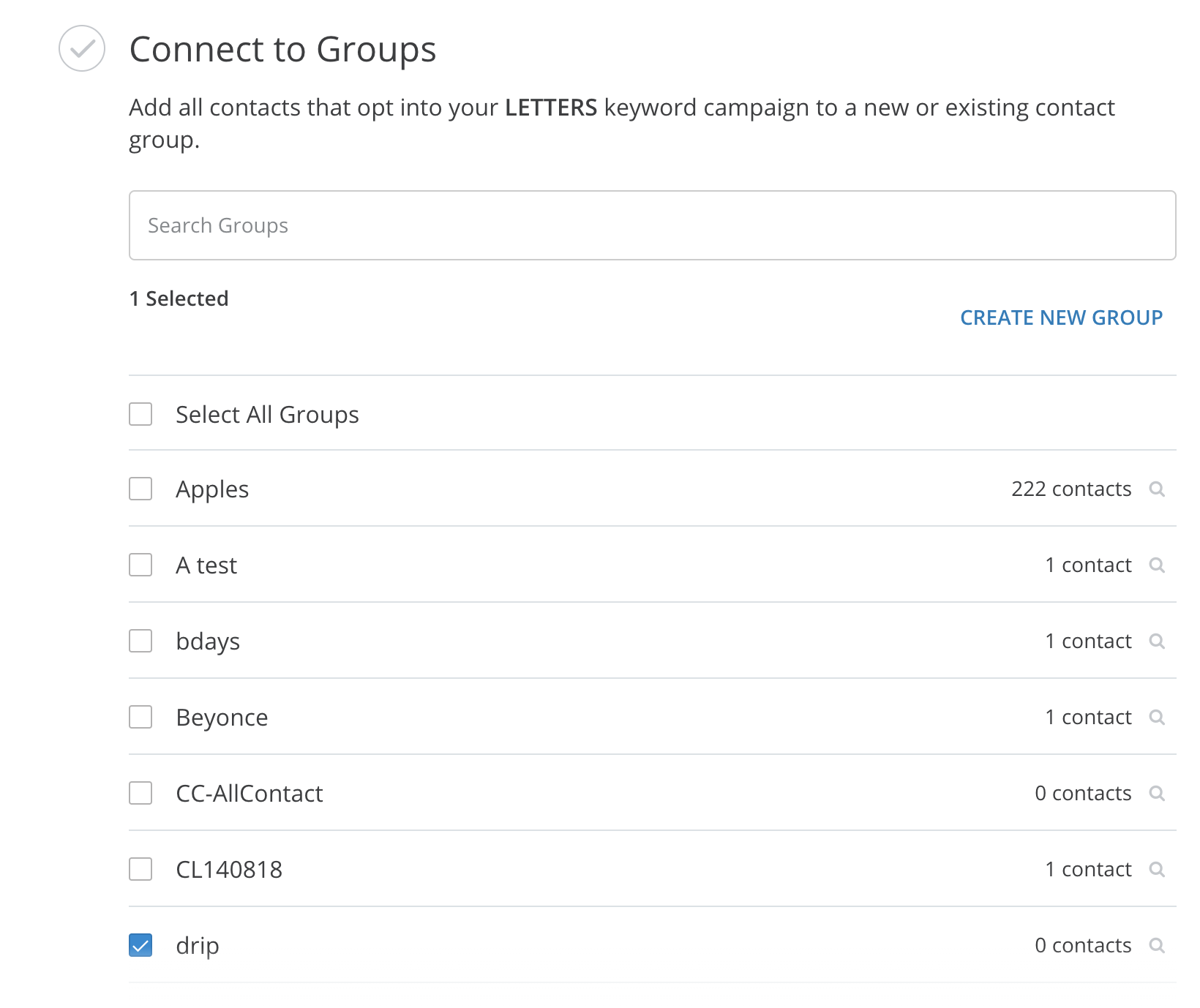The width and height of the screenshot is (1200, 1008).
Task: Click the Apples group name label
Action: coord(212,489)
